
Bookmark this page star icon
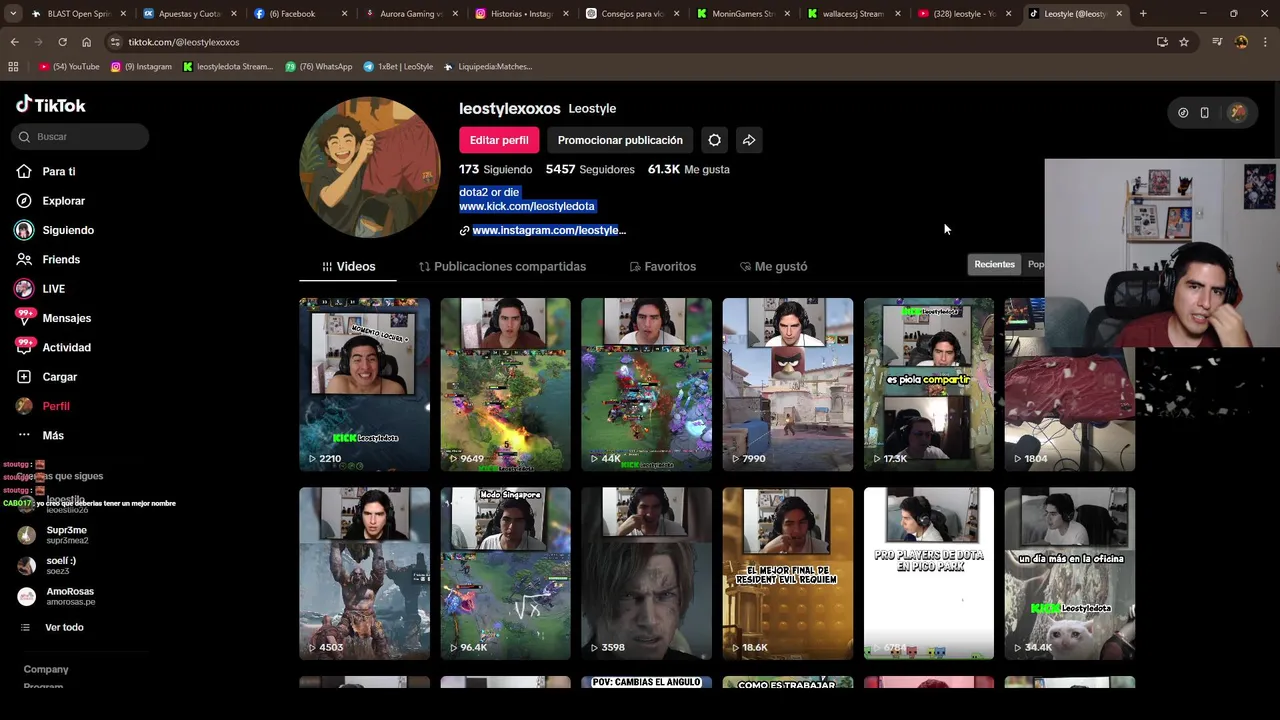[1184, 42]
